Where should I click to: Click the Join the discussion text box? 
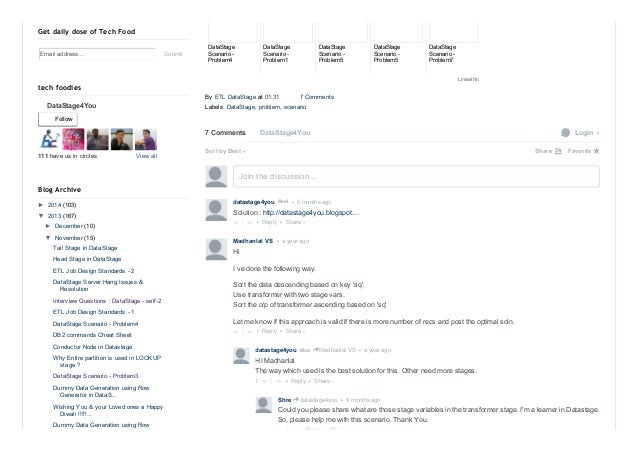416,176
